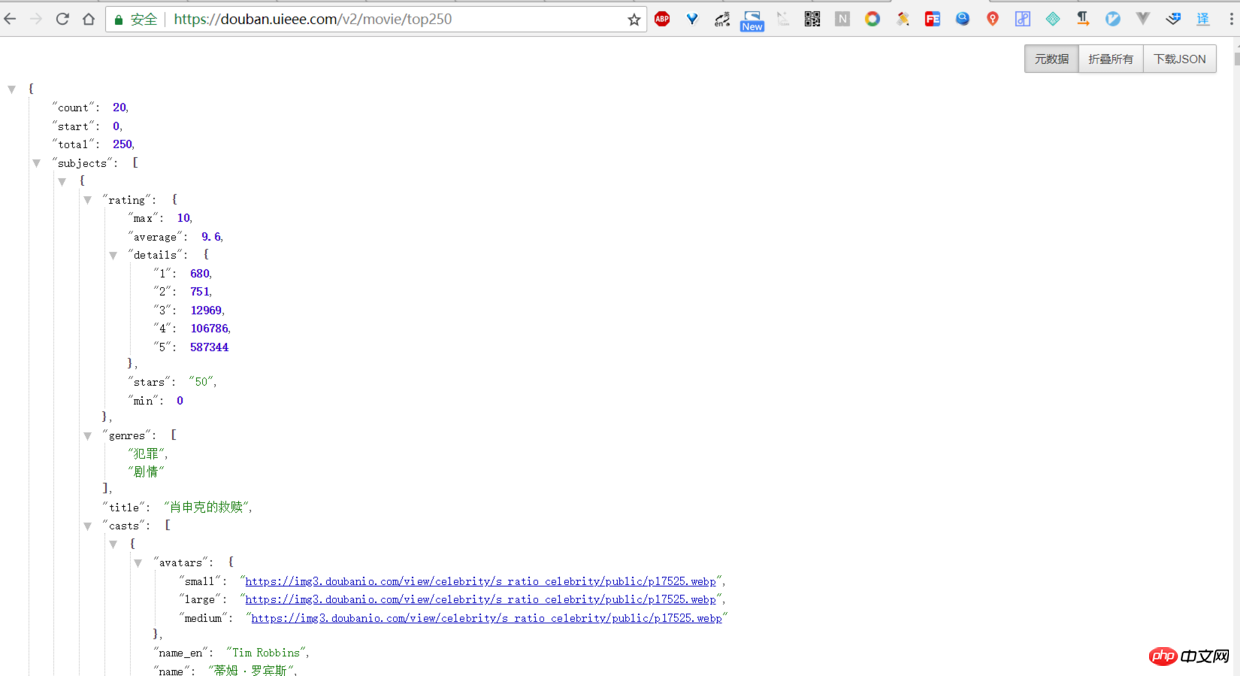Open the blue checkmark box extension
The image size is (1240, 676).
(1173, 19)
